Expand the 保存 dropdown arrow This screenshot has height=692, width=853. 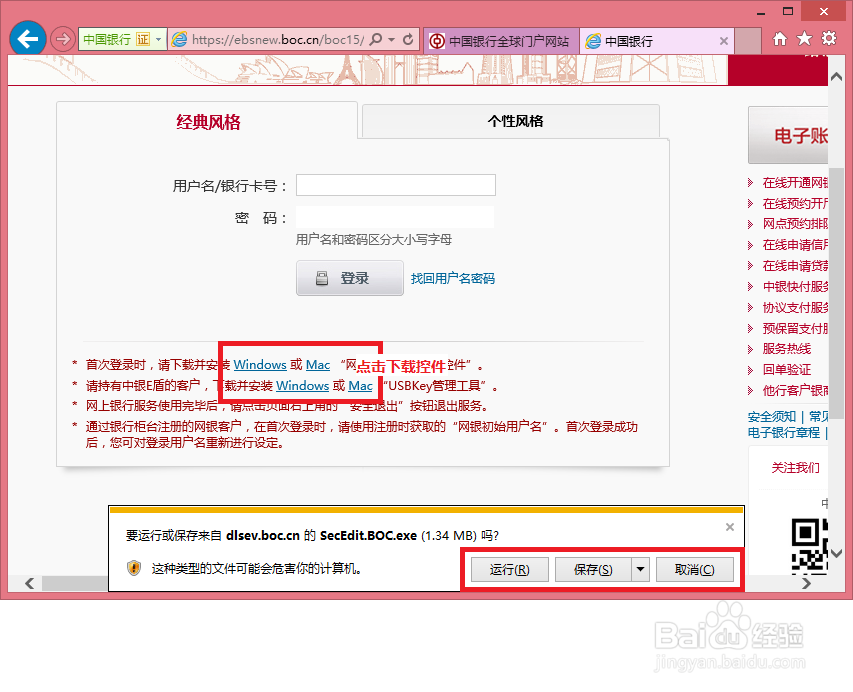point(640,570)
